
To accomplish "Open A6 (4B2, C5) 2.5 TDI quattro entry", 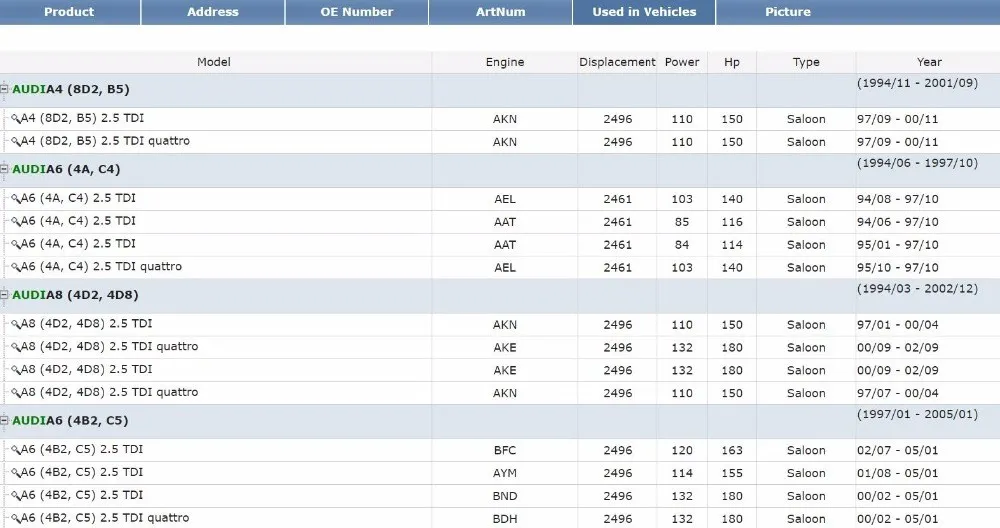I will [x=105, y=518].
